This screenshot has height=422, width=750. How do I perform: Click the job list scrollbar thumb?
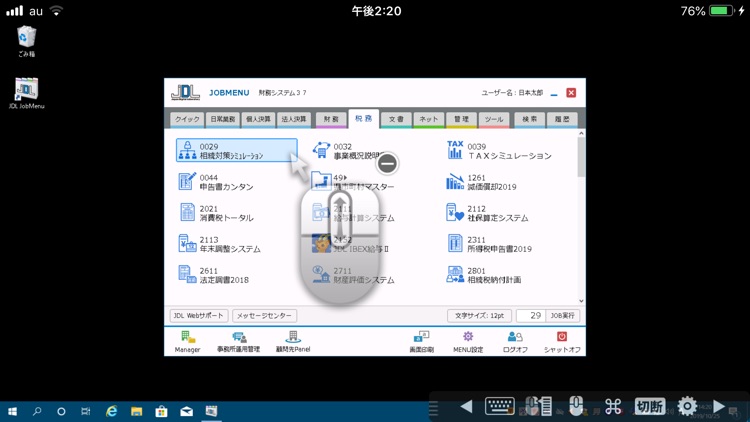[581, 157]
